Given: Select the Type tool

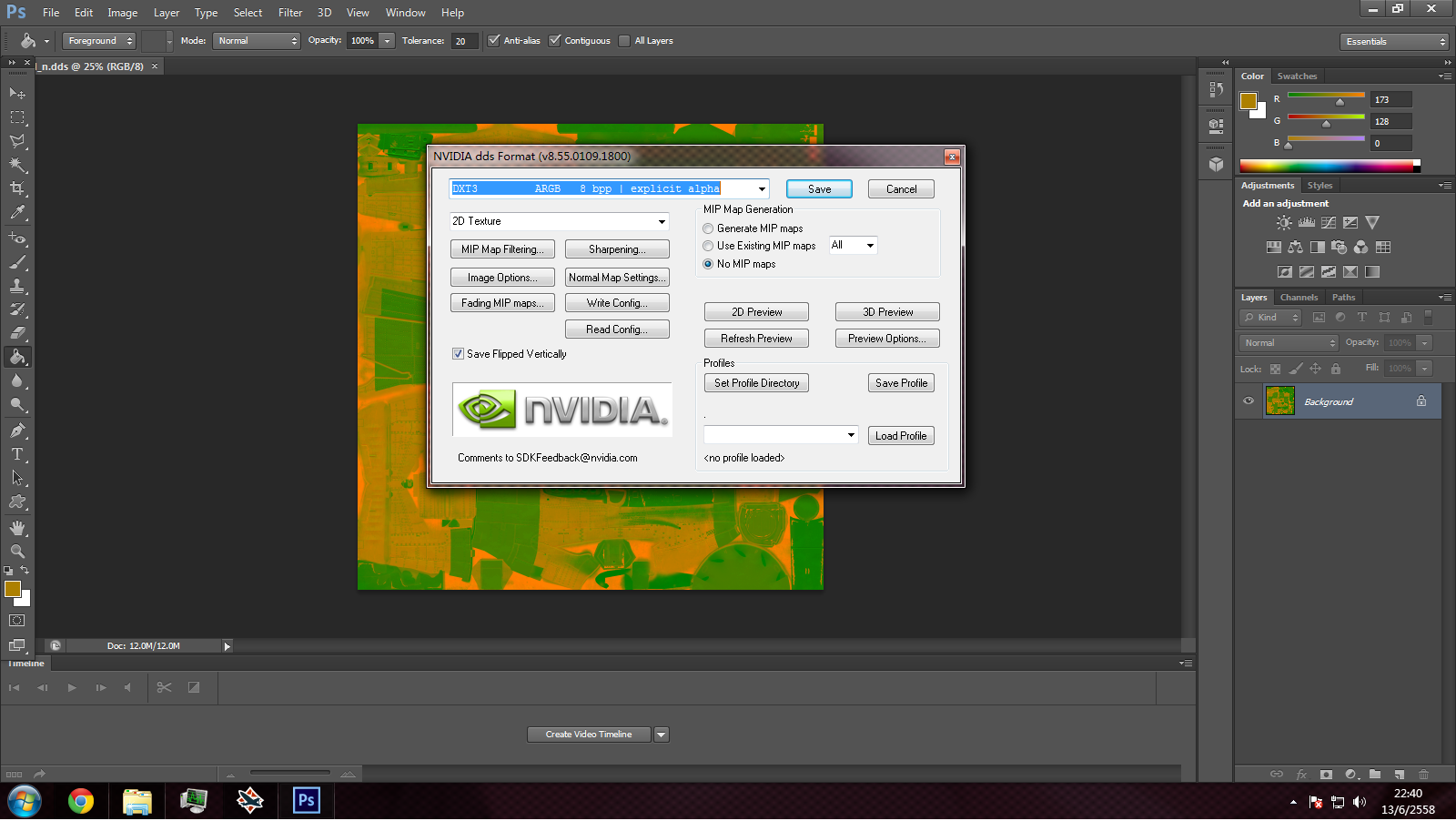Looking at the screenshot, I should click(17, 454).
